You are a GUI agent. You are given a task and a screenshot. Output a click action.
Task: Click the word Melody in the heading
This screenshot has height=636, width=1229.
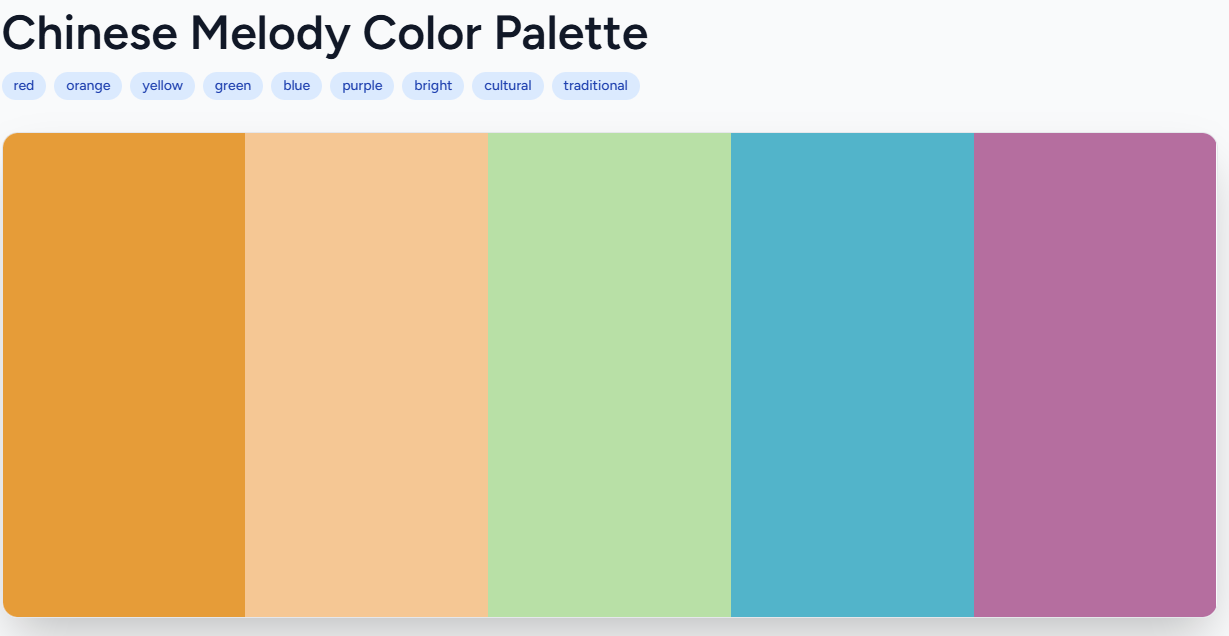[x=270, y=33]
